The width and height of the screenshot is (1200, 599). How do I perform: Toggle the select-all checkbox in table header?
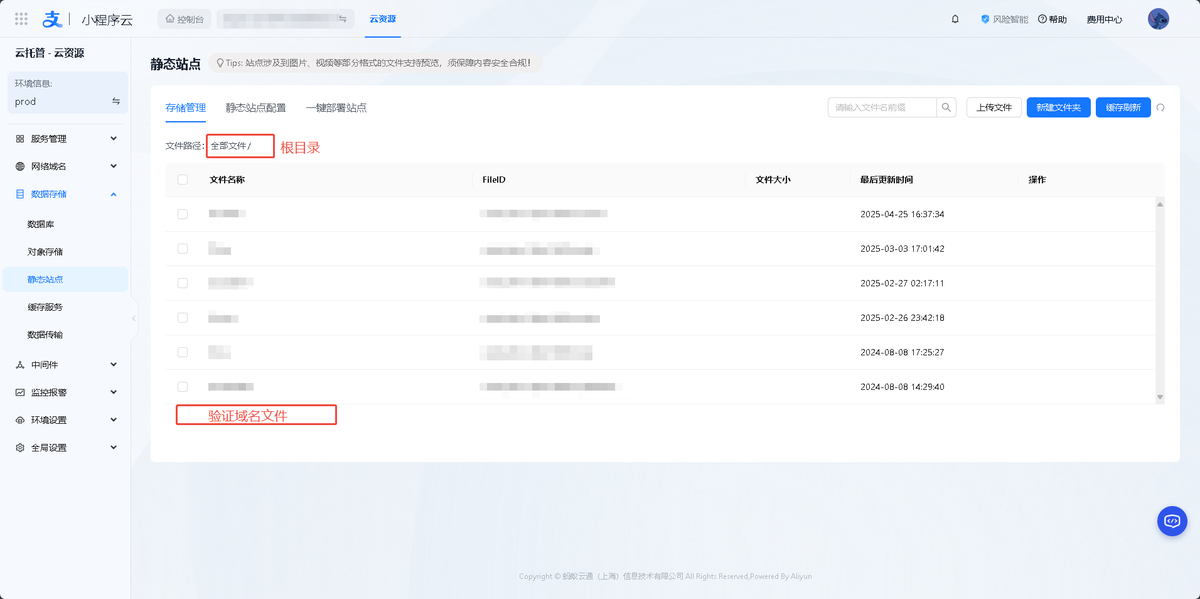click(x=182, y=180)
